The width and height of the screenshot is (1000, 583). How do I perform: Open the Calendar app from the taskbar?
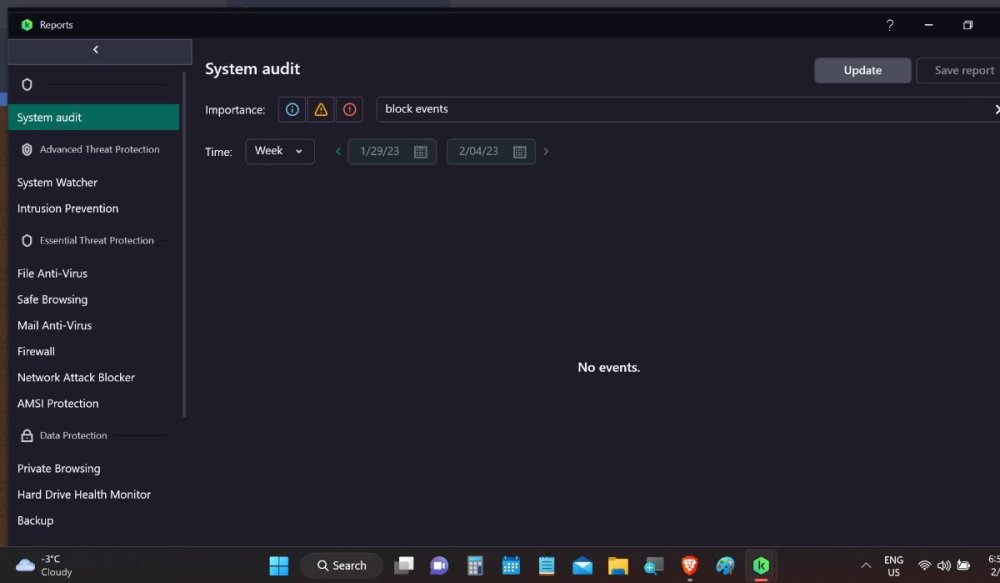coord(511,566)
